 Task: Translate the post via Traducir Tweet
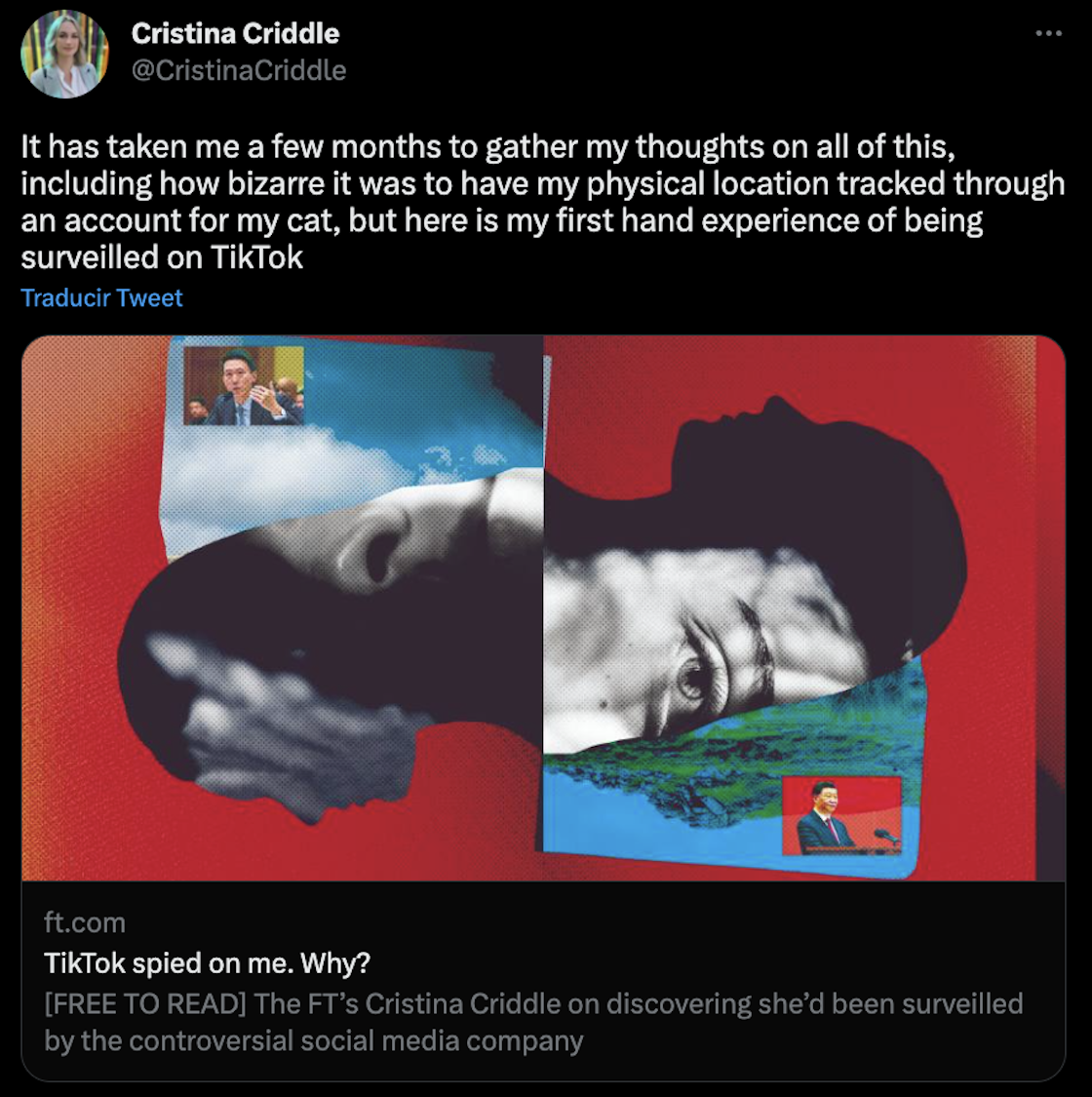[x=101, y=298]
